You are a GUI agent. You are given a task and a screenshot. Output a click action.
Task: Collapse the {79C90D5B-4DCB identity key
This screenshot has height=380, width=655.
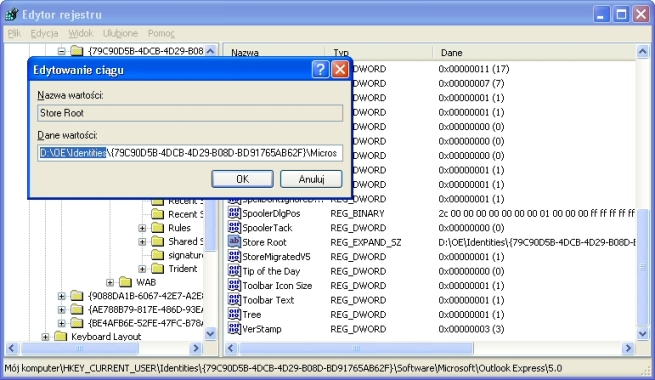coord(61,51)
